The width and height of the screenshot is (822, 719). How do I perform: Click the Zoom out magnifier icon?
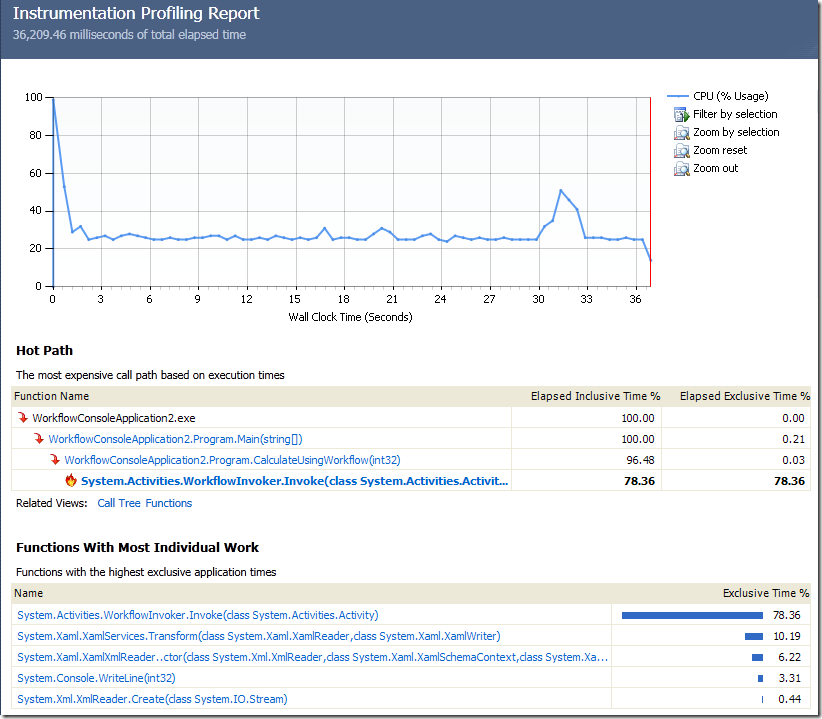[681, 169]
